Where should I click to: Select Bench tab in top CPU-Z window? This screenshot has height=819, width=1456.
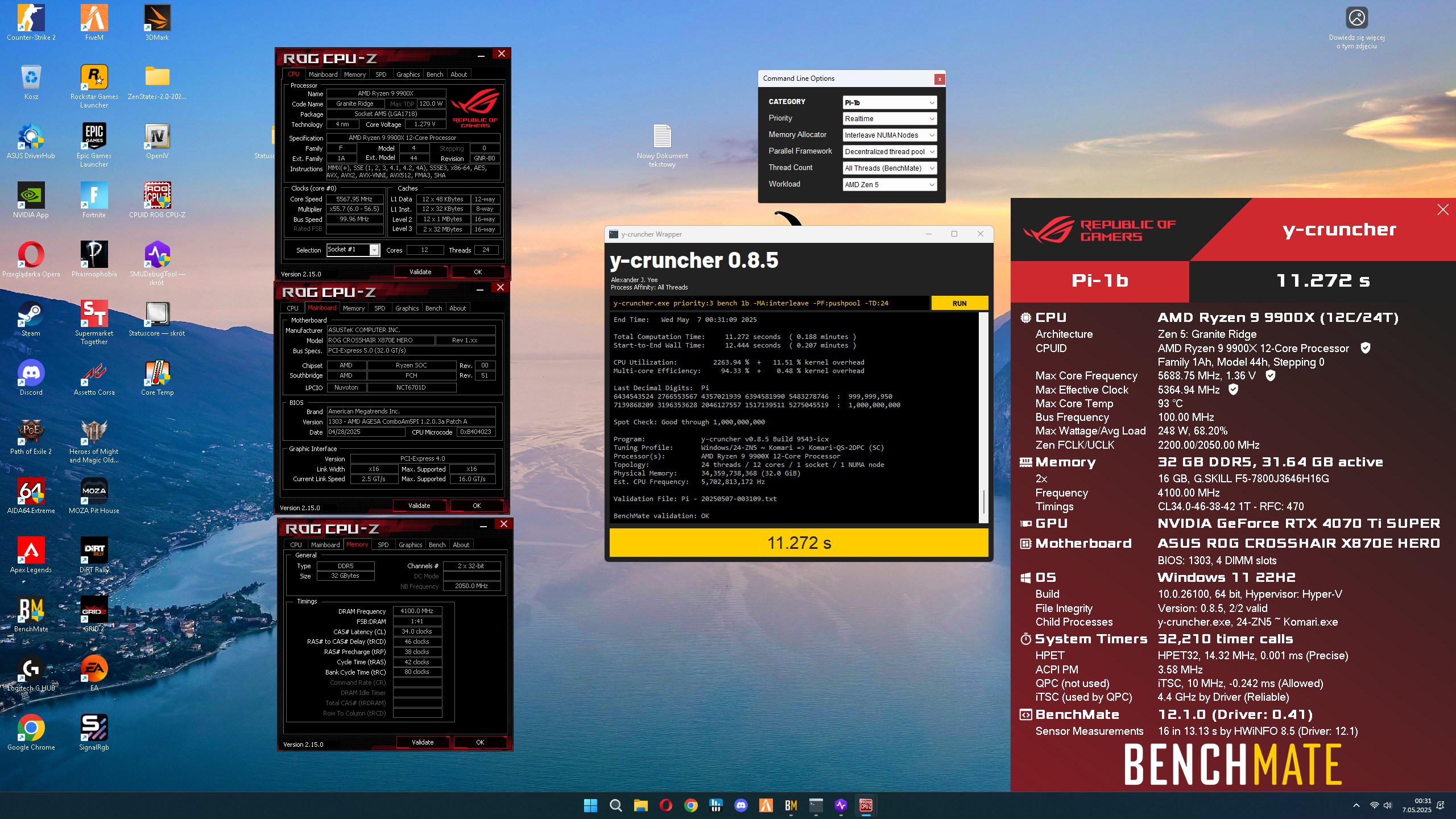pyautogui.click(x=435, y=75)
